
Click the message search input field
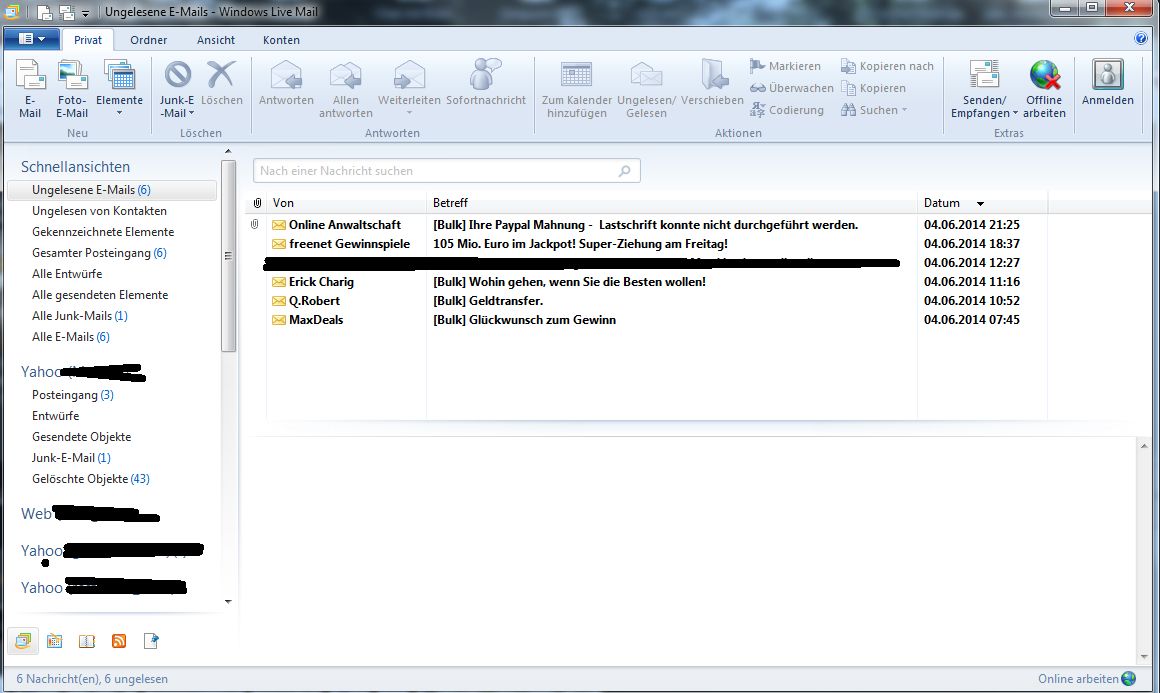pos(435,171)
